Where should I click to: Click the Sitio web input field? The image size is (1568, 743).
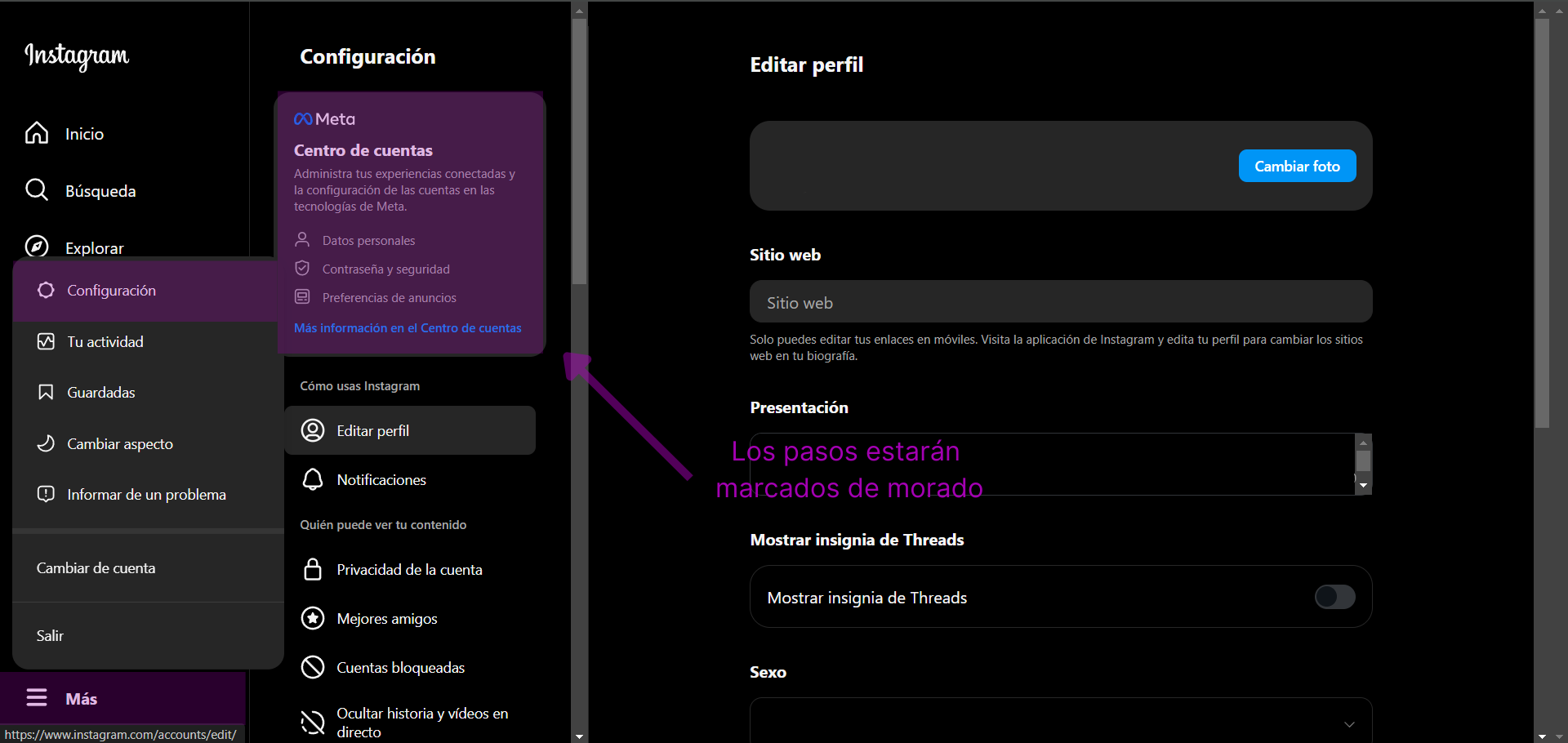(x=1061, y=301)
